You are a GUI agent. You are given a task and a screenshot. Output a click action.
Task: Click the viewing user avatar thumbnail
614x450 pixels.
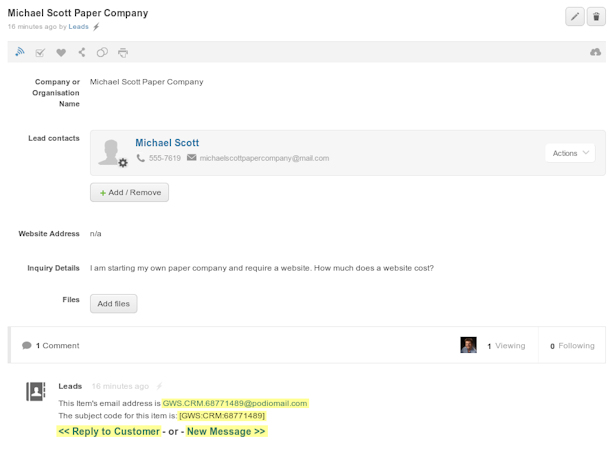(468, 345)
